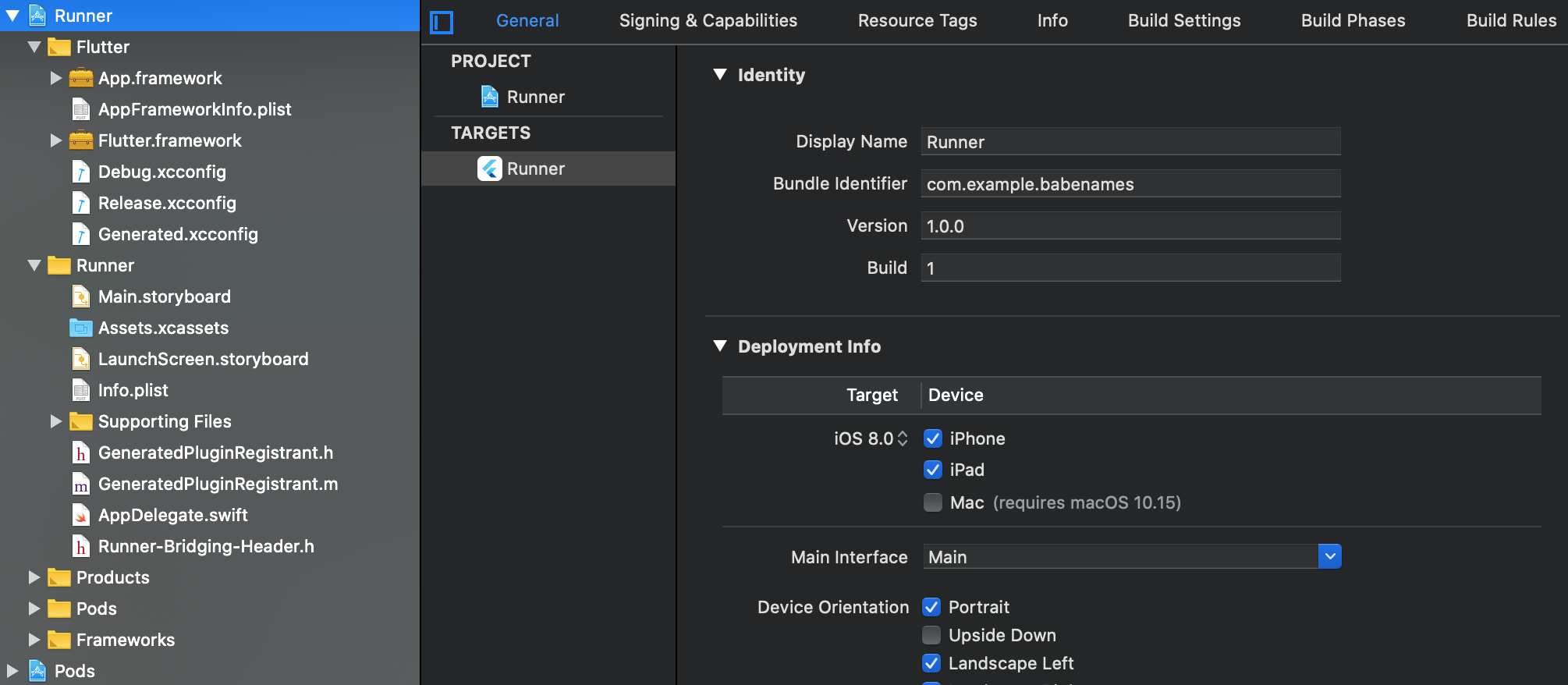Screen dimensions: 1568x685
Task: Expand the Frameworks group
Action: 34,640
